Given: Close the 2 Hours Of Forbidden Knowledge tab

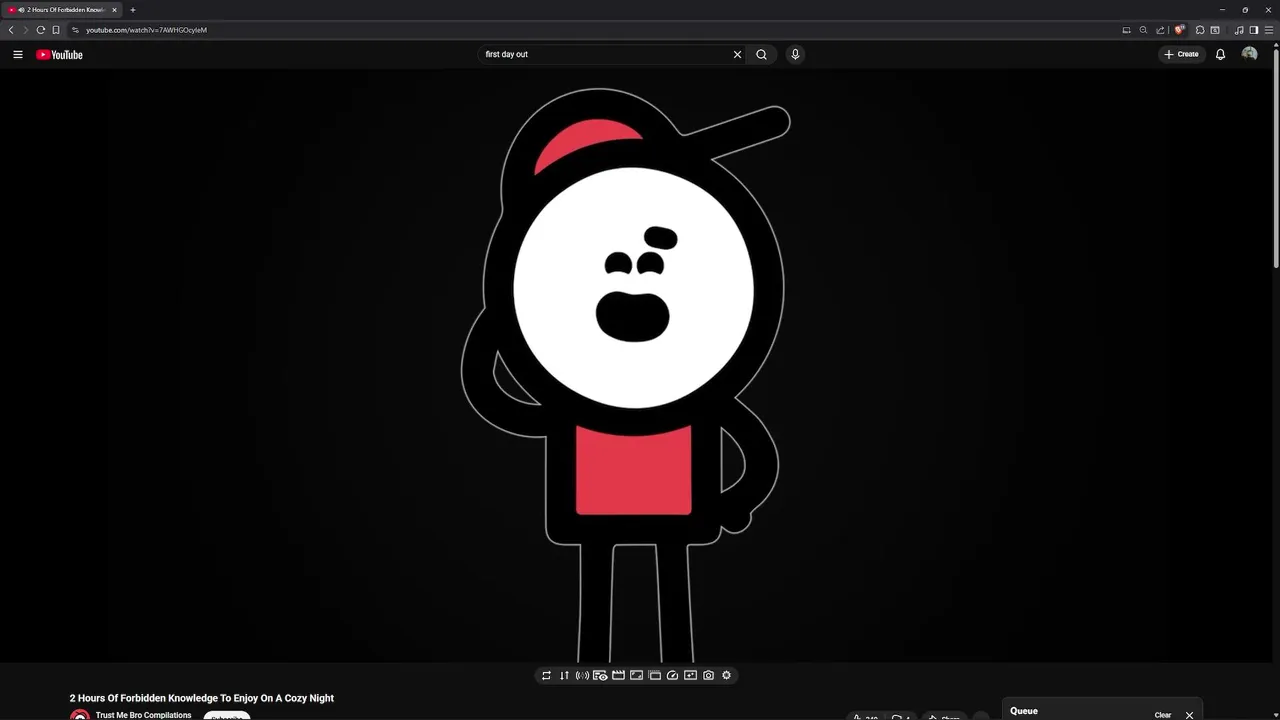Looking at the screenshot, I should [x=114, y=10].
